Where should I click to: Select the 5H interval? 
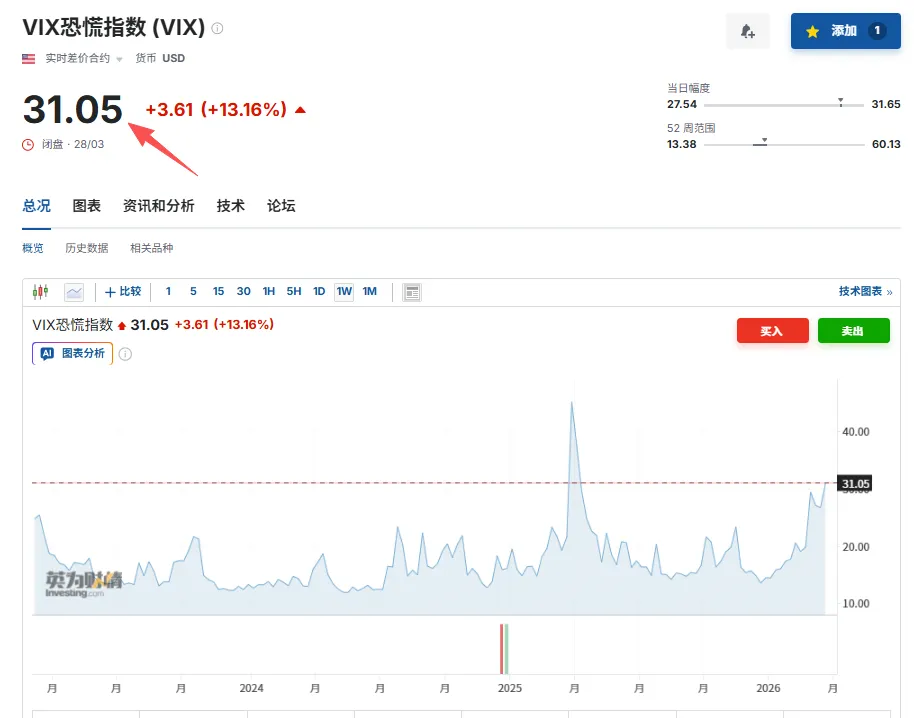pos(294,291)
